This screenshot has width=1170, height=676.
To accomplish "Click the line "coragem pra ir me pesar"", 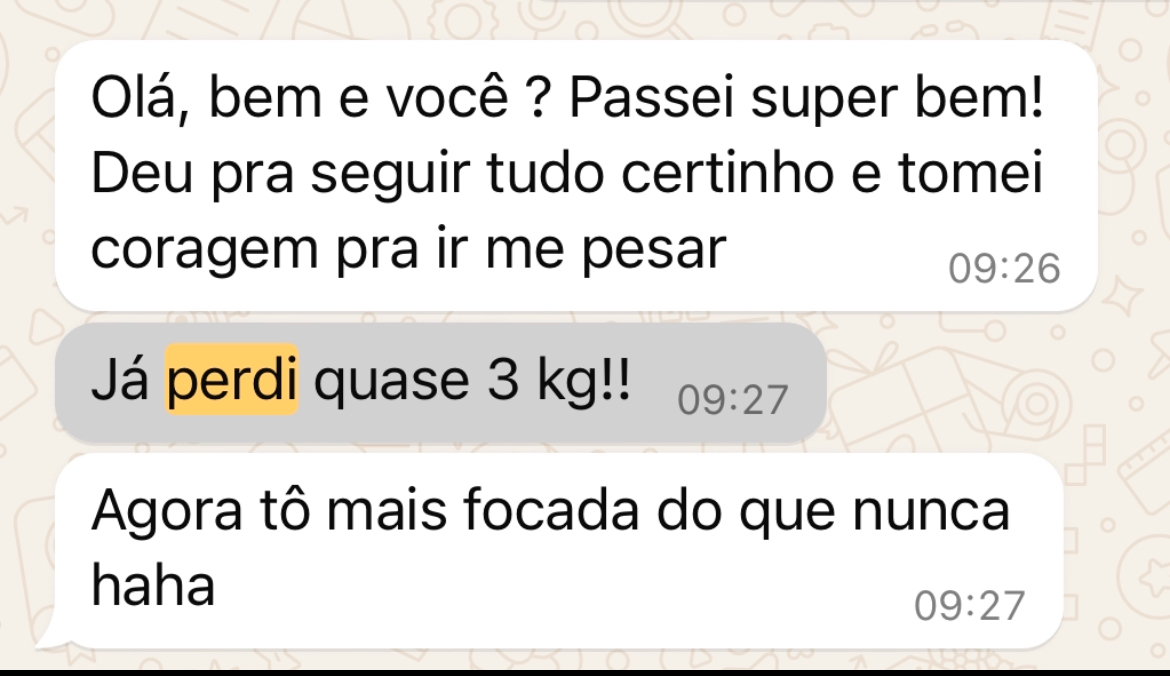I will (x=408, y=250).
